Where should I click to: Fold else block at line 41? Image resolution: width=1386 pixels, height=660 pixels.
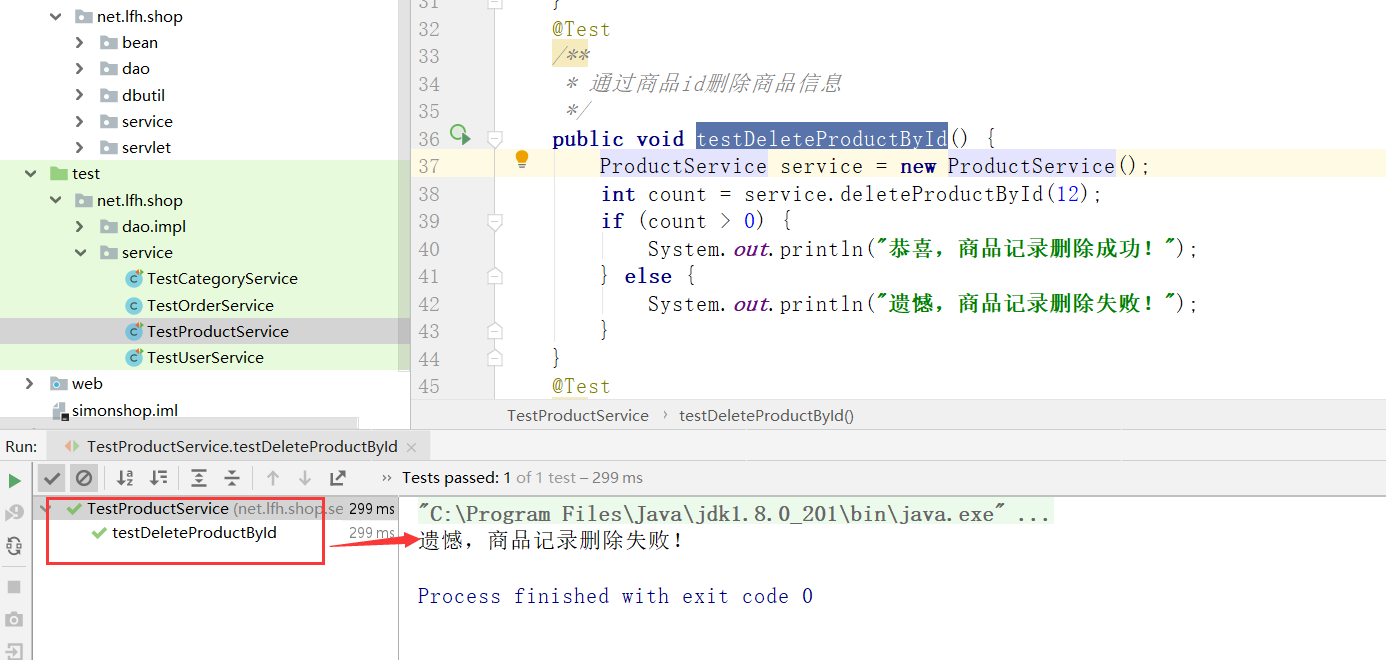pyautogui.click(x=494, y=276)
